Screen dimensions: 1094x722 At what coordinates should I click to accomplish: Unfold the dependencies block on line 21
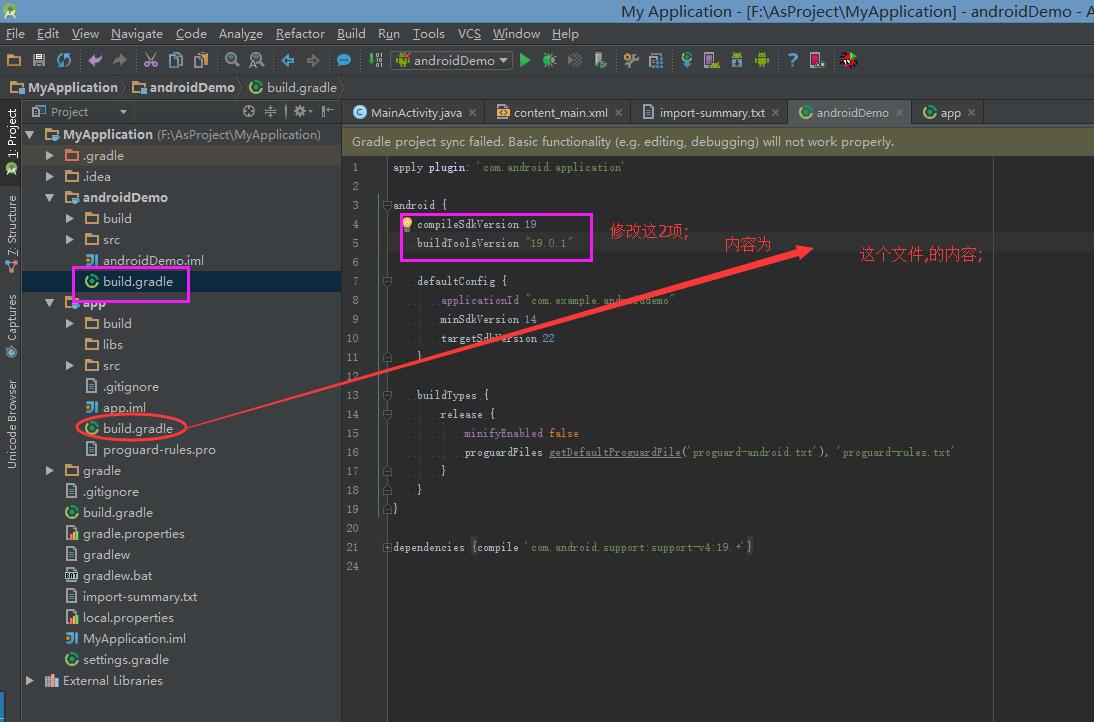387,548
